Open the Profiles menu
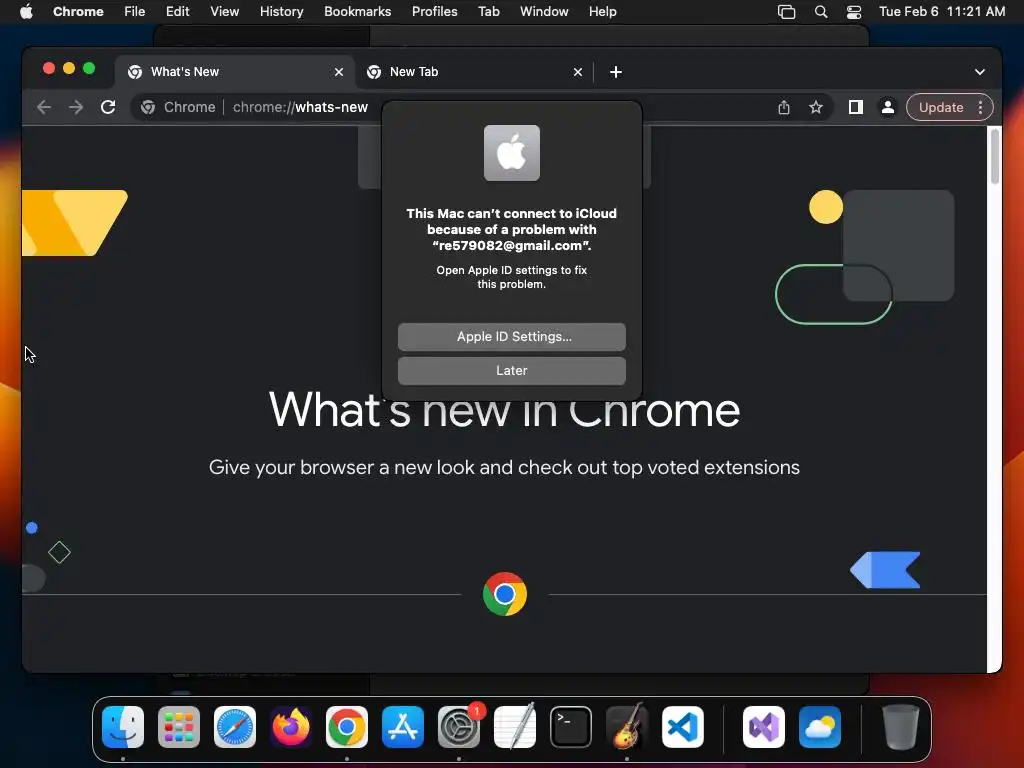This screenshot has height=768, width=1024. click(x=434, y=12)
